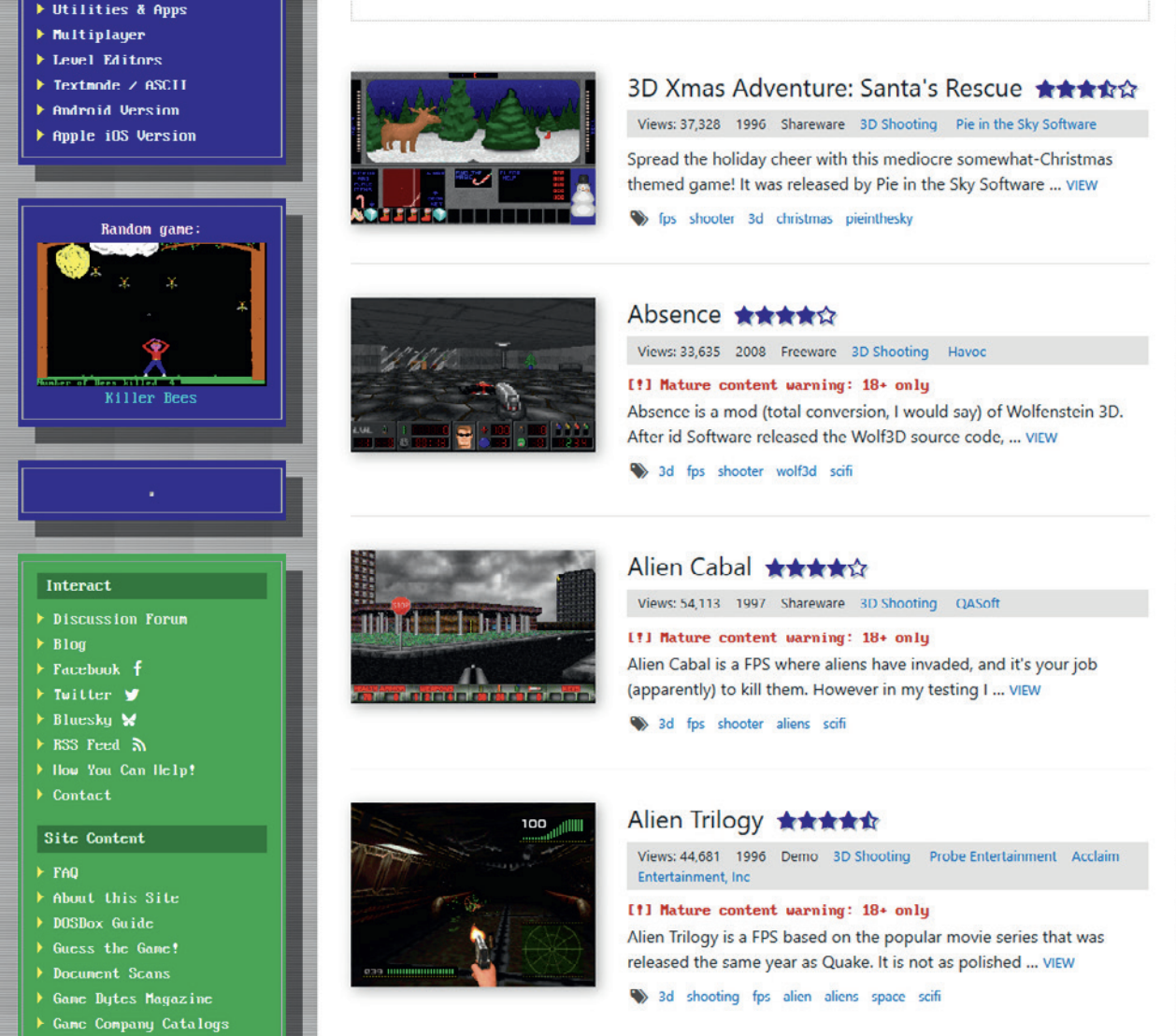The height and width of the screenshot is (1036, 1176).
Task: Select the christmas tag
Action: 804,219
